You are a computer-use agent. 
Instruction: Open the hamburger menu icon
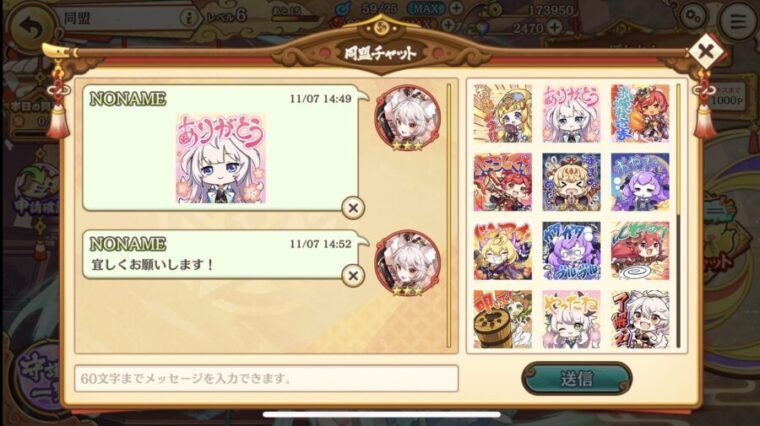coord(738,21)
